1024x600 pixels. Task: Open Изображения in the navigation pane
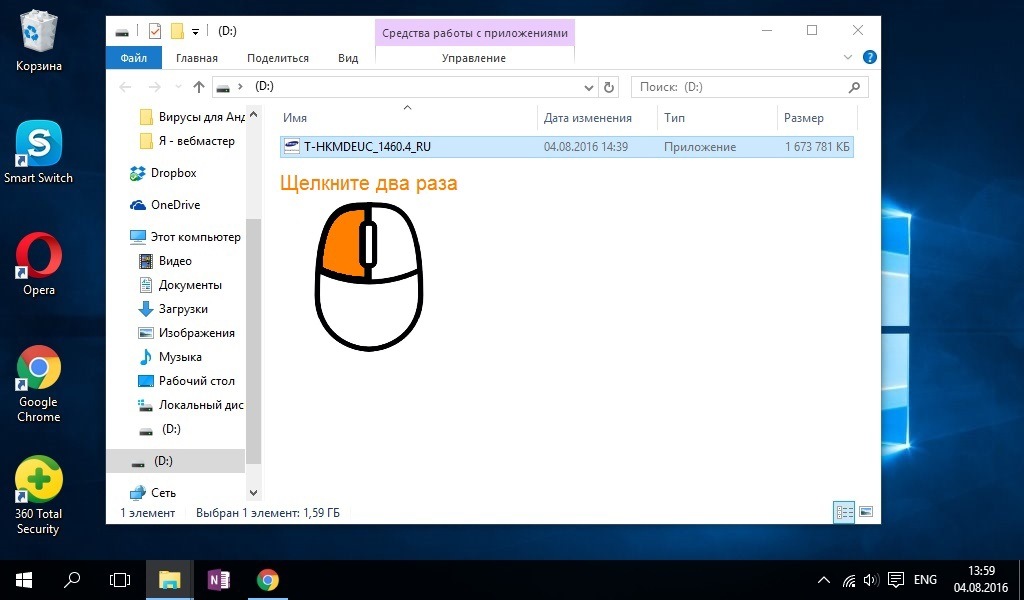187,333
